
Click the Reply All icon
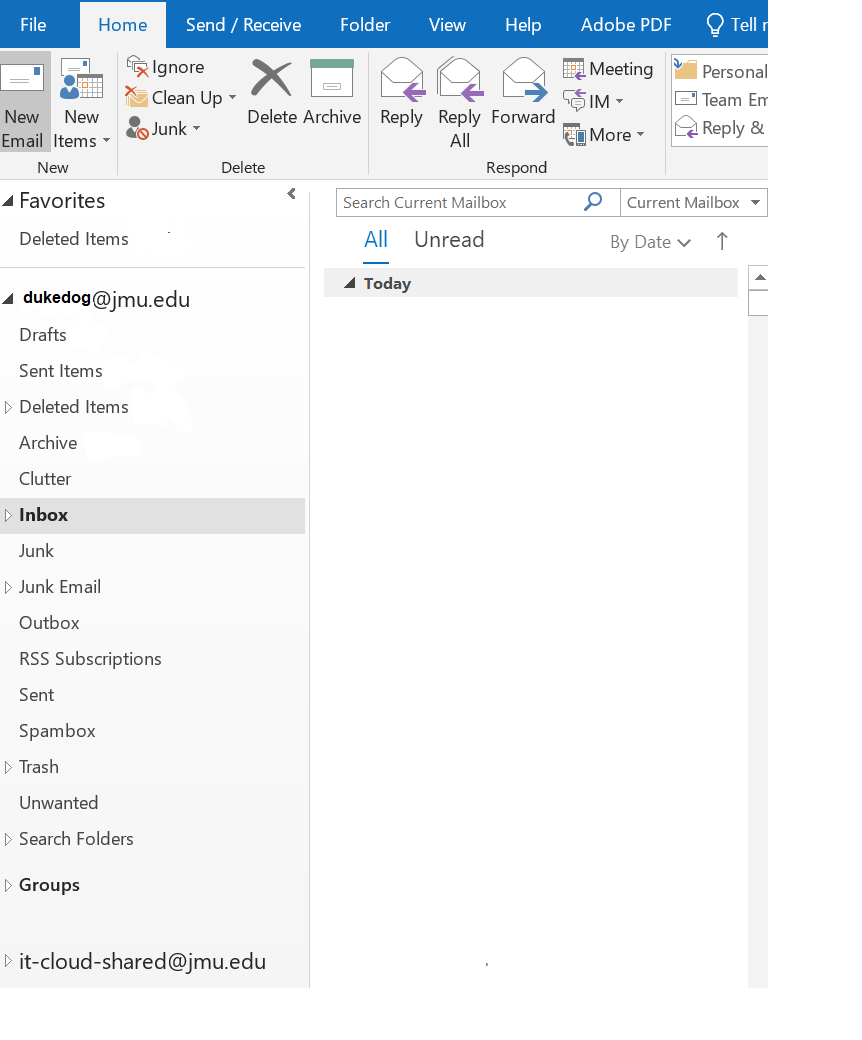[x=460, y=80]
